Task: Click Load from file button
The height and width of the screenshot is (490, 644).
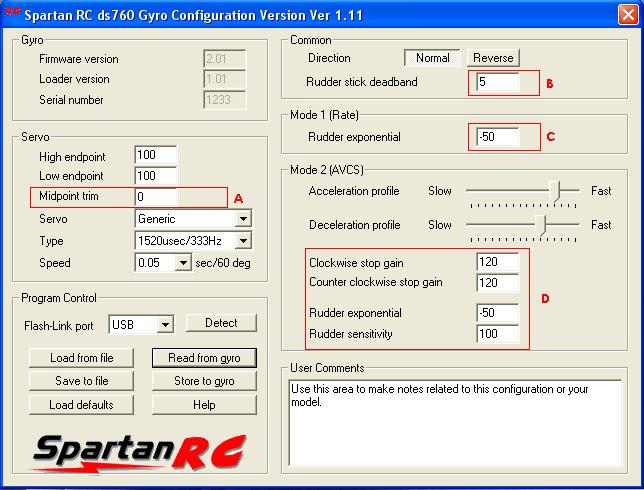Action: tap(81, 358)
